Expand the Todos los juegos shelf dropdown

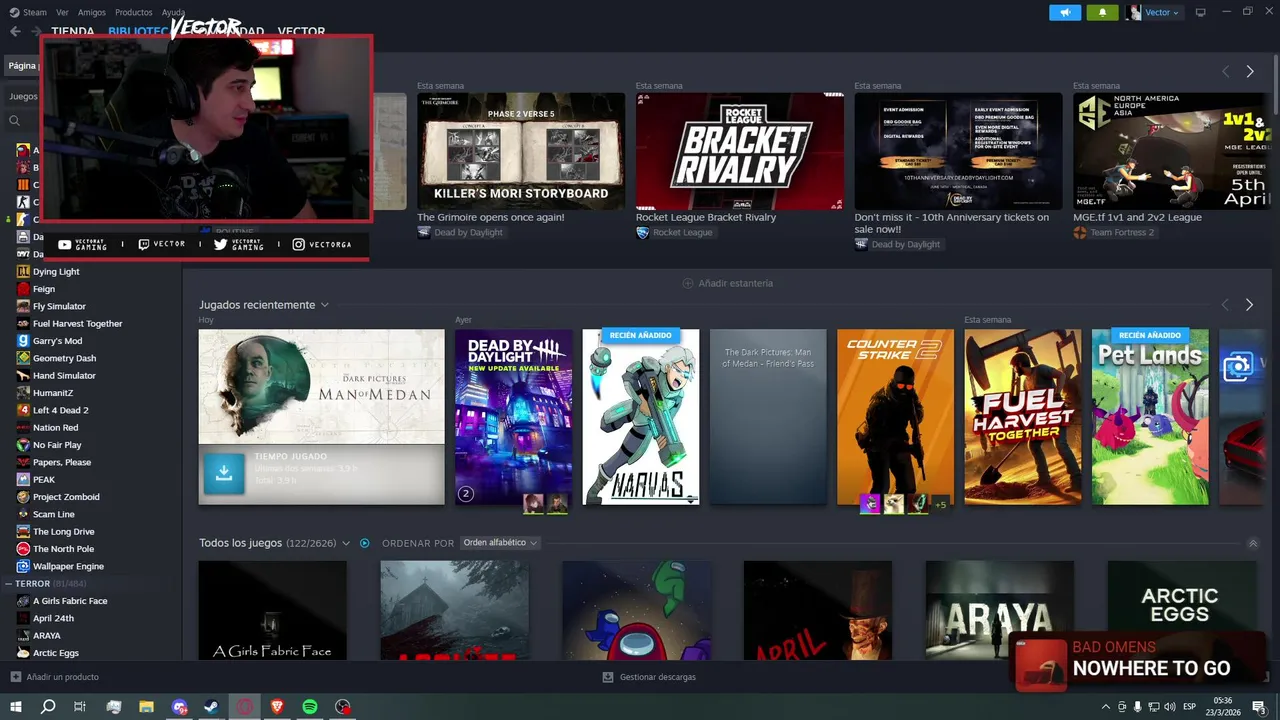click(x=346, y=543)
